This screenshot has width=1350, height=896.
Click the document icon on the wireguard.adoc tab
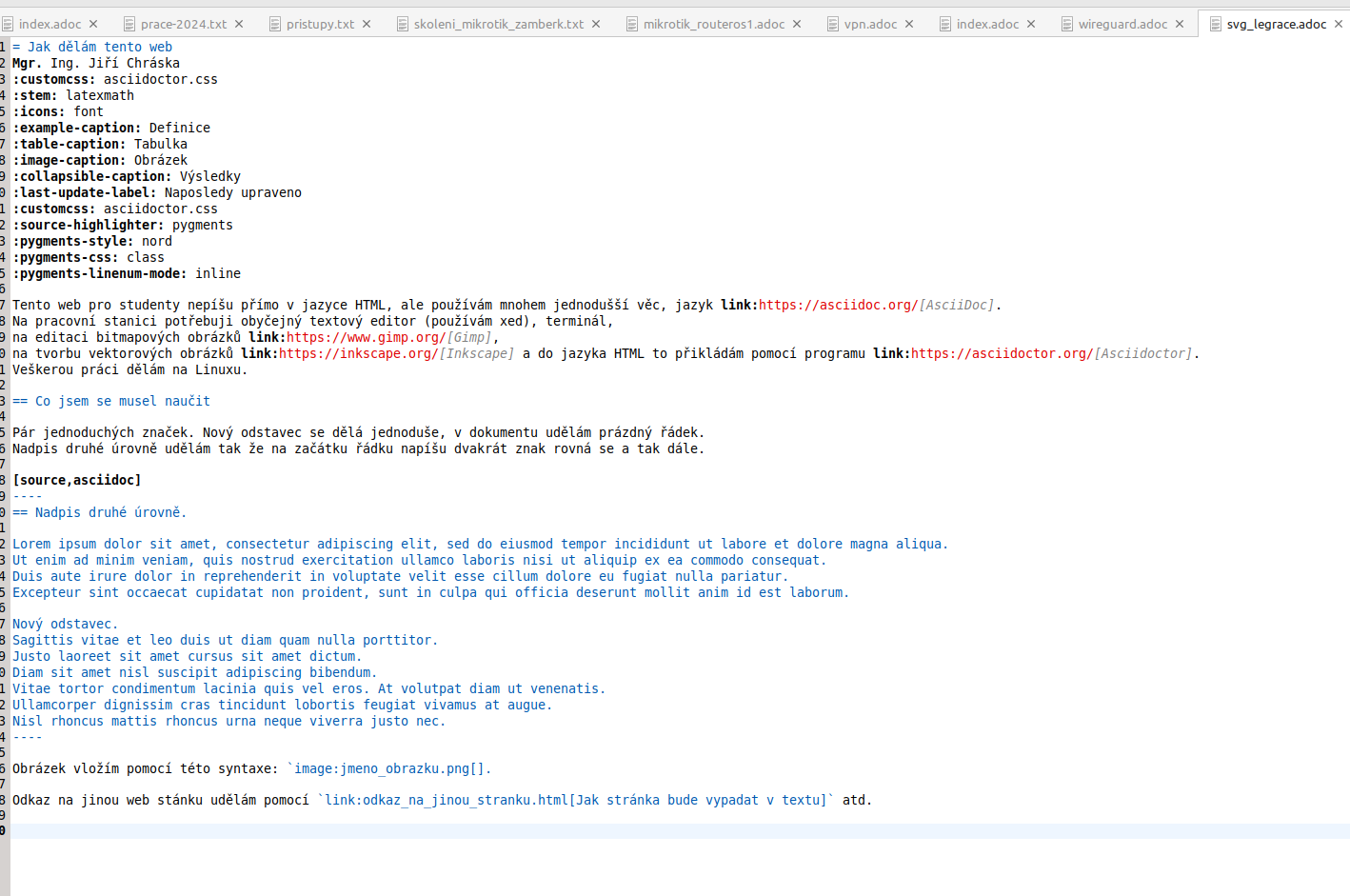coord(1067,24)
